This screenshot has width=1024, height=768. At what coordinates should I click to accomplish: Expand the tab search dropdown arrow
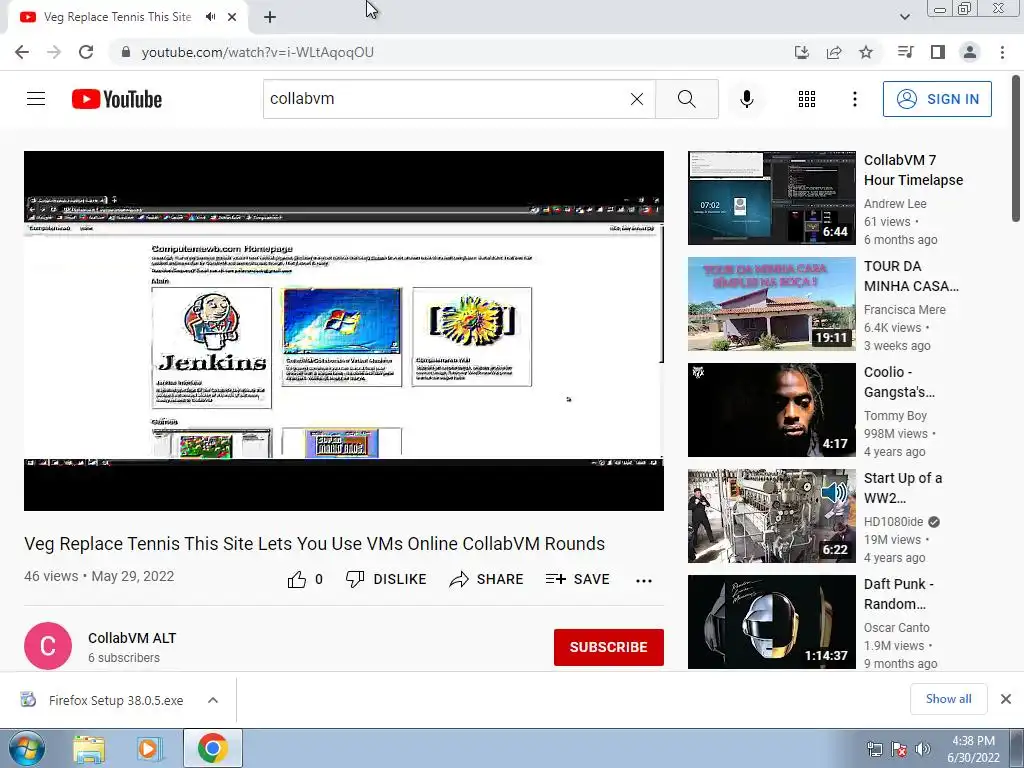[904, 17]
